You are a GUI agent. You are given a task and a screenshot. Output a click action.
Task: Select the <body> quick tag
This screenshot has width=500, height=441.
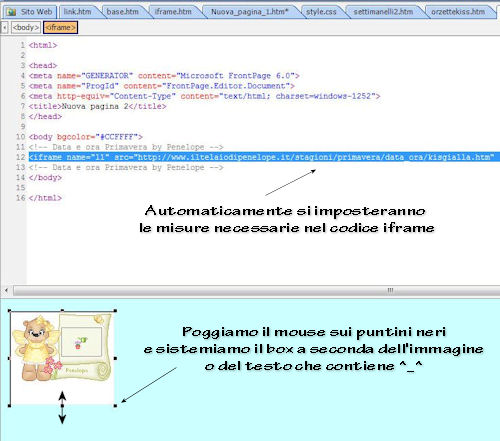tap(26, 27)
